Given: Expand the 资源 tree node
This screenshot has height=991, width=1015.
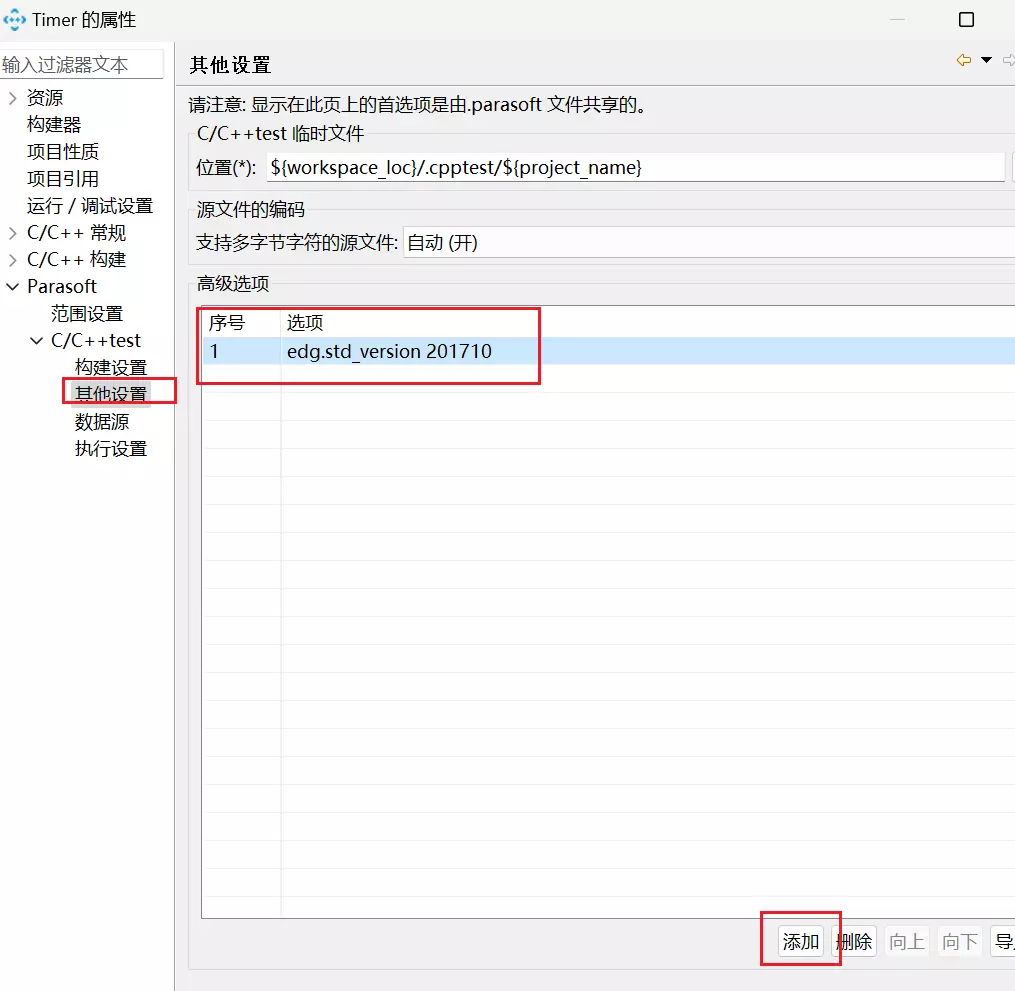Looking at the screenshot, I should [x=12, y=98].
